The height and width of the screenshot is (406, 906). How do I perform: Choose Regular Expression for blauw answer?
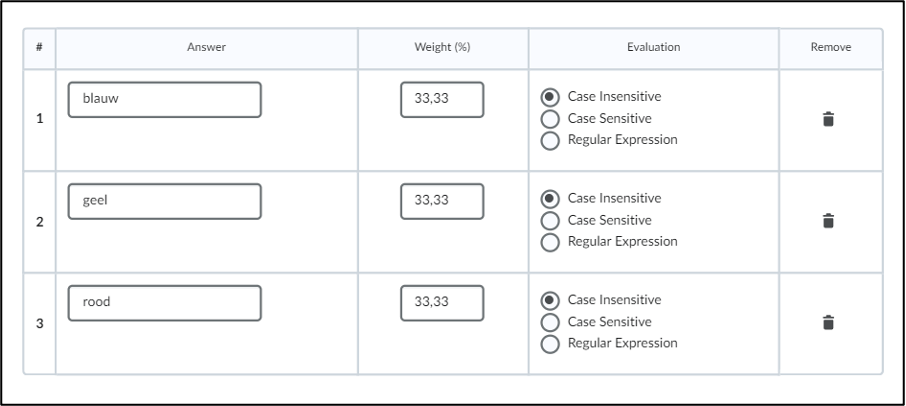coord(550,140)
